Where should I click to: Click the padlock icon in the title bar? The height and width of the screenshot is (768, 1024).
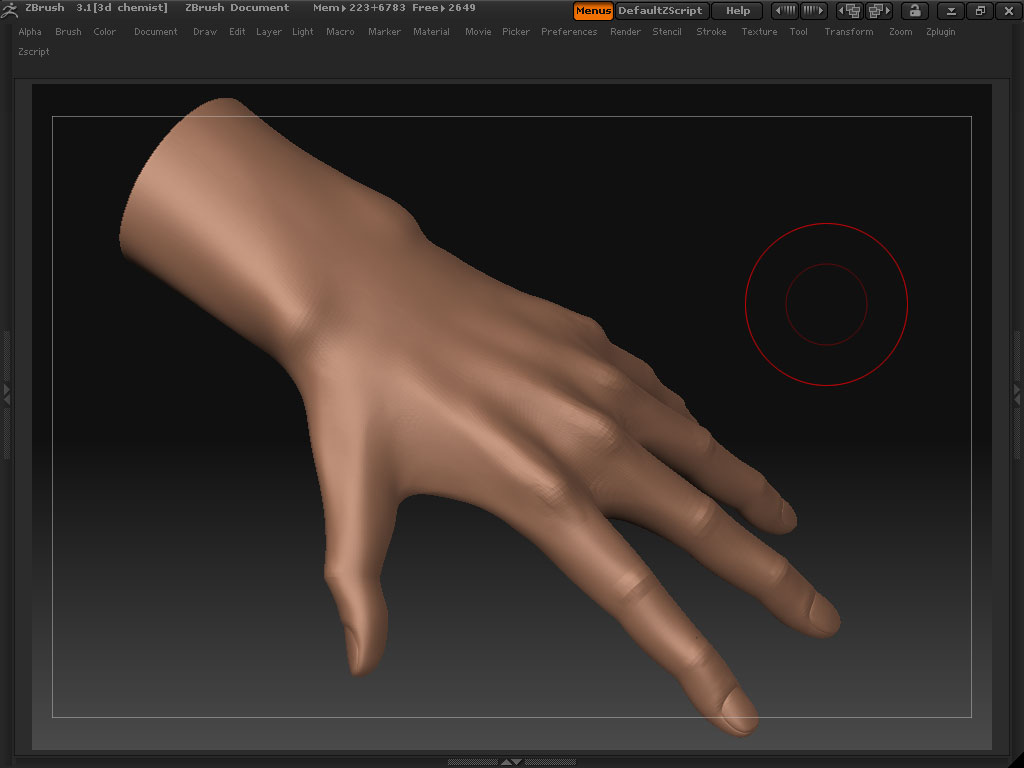tap(915, 10)
